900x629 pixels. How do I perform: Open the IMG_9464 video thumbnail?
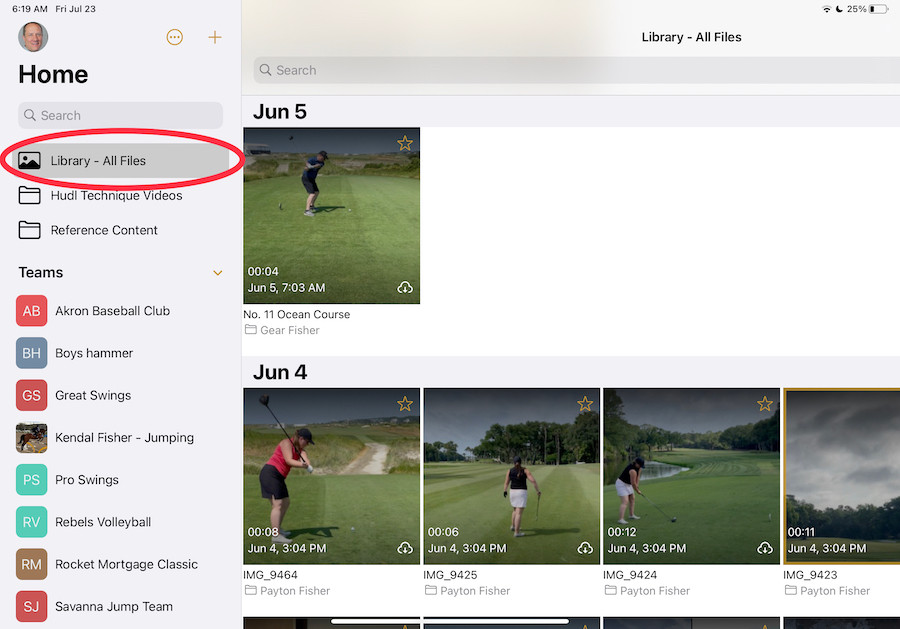click(x=332, y=476)
